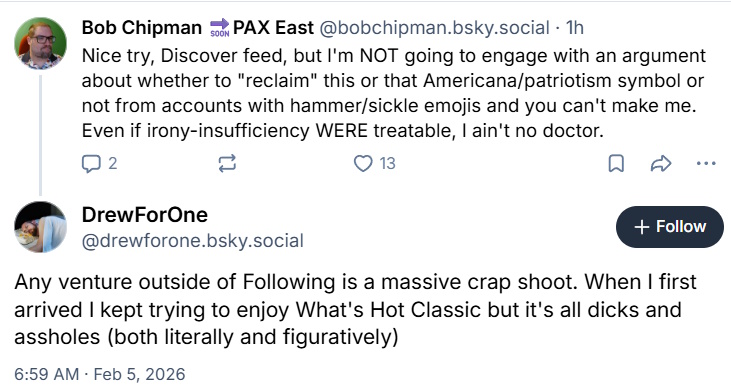Click the like count 13
731x387 pixels.
(x=387, y=164)
